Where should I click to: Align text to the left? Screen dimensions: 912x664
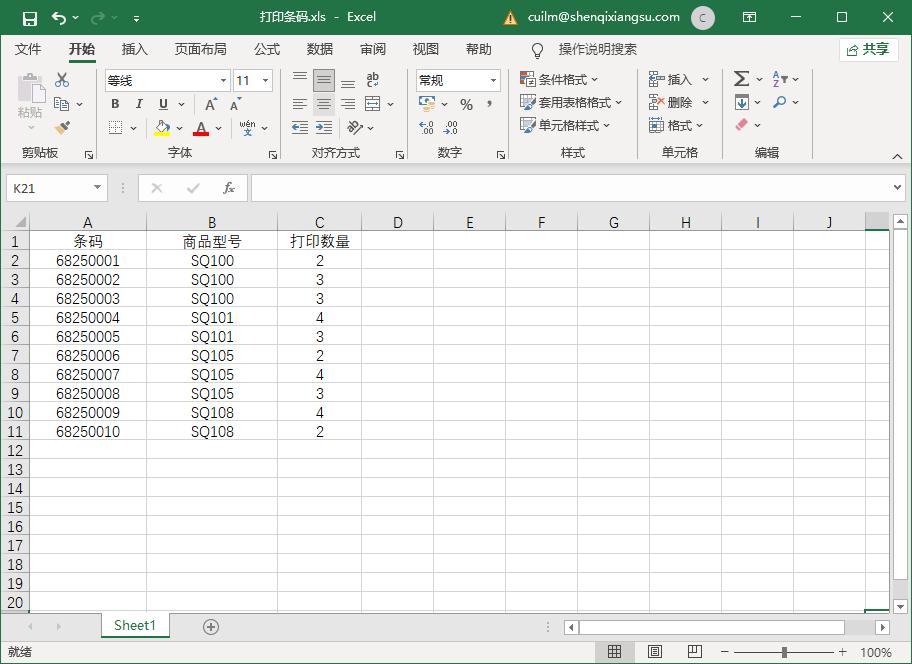point(300,104)
